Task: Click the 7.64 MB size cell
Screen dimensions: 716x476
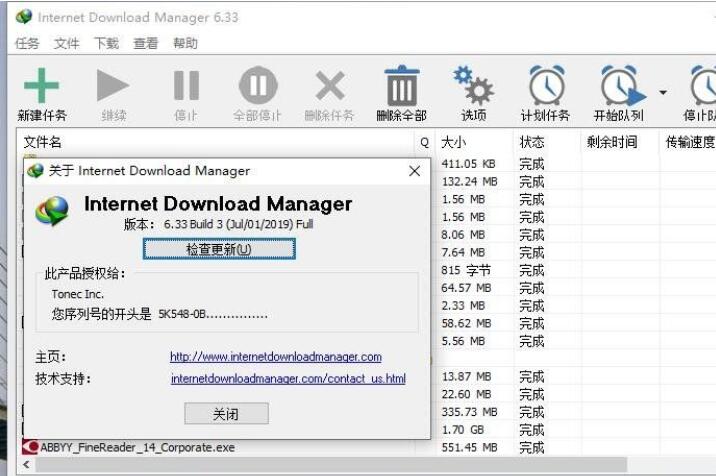Action: [463, 252]
